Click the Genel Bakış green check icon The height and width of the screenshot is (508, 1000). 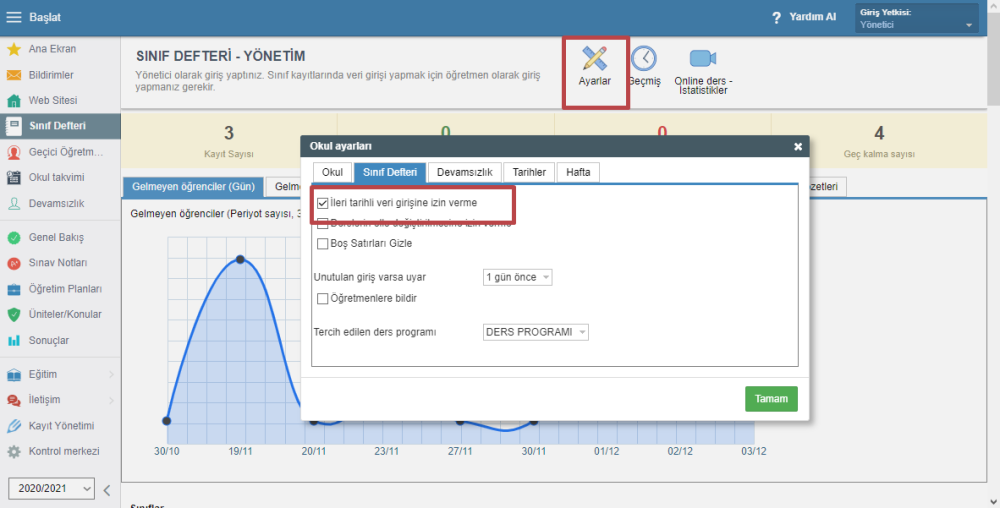pyautogui.click(x=13, y=238)
